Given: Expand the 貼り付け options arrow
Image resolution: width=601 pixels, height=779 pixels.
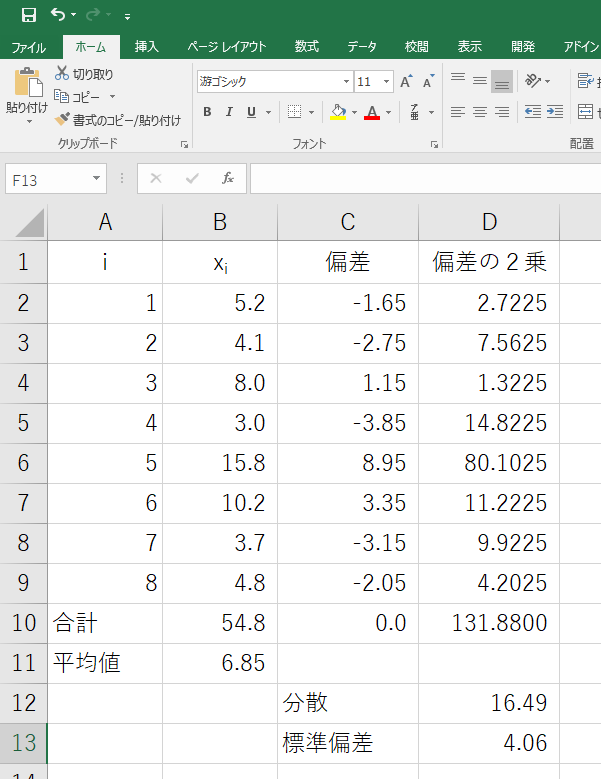Looking at the screenshot, I should (28, 122).
